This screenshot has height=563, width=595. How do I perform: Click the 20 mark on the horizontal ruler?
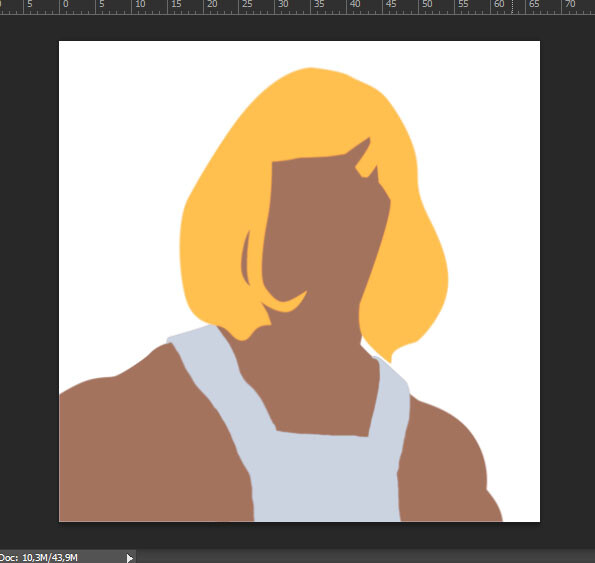click(212, 4)
